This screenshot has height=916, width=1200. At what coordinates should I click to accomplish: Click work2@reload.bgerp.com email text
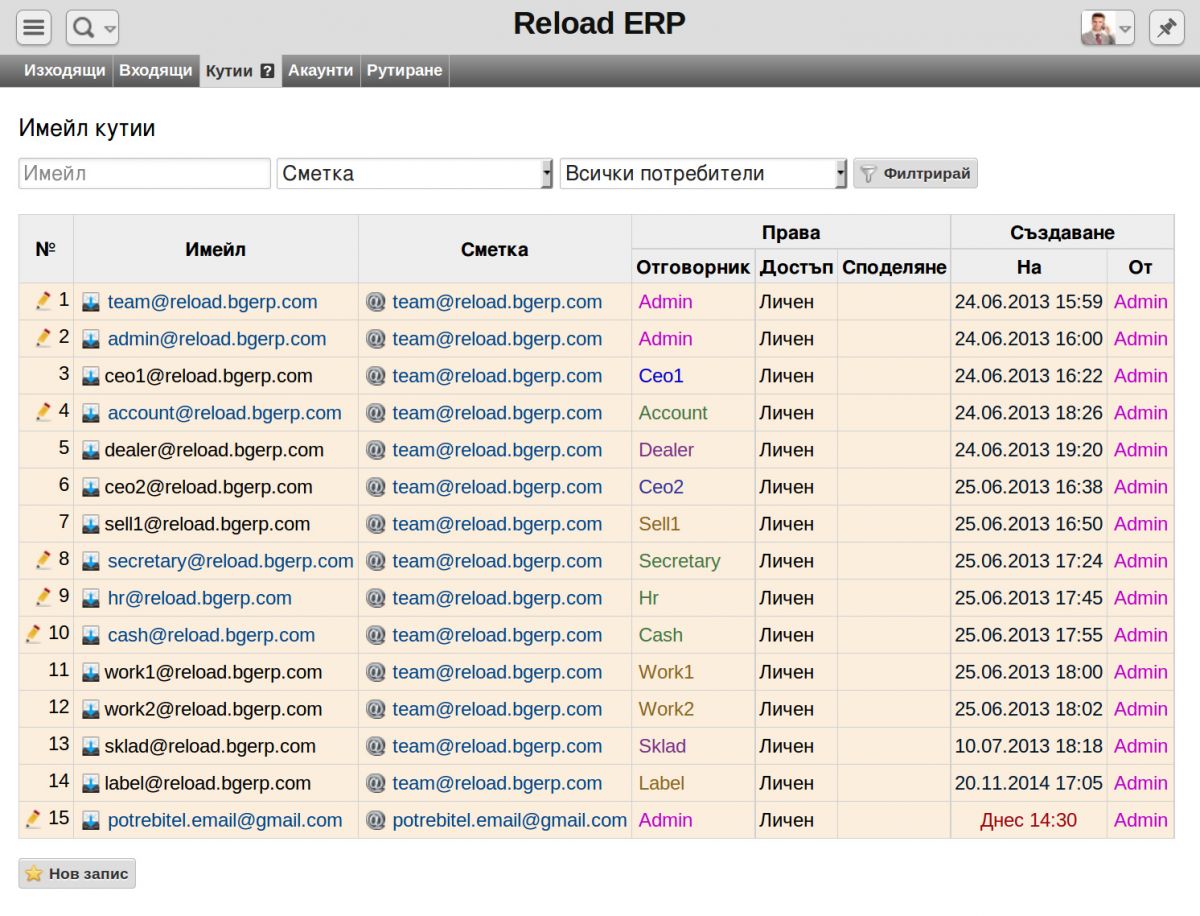(213, 709)
